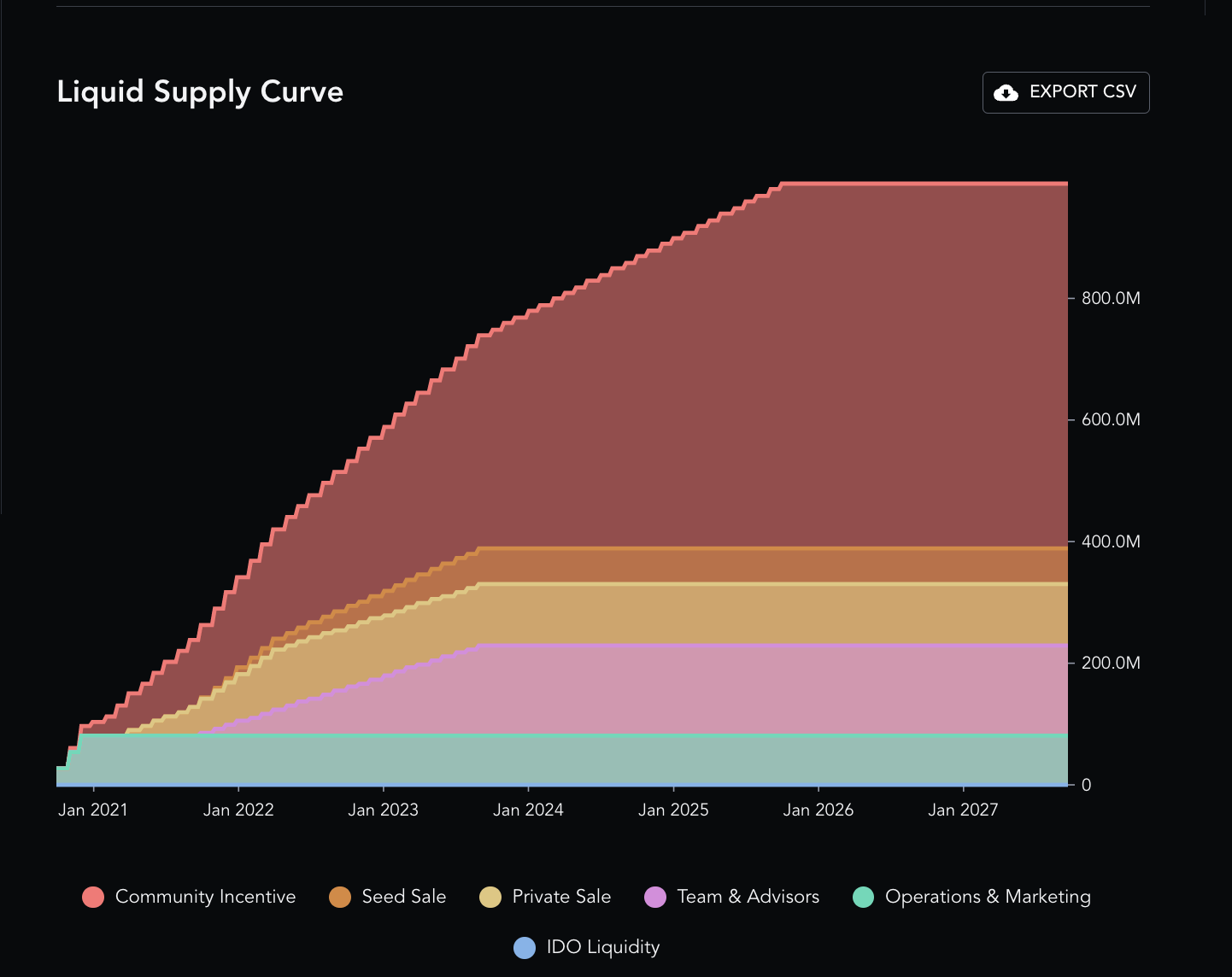Click the 600.0M y-axis value
1232x977 pixels.
1111,419
